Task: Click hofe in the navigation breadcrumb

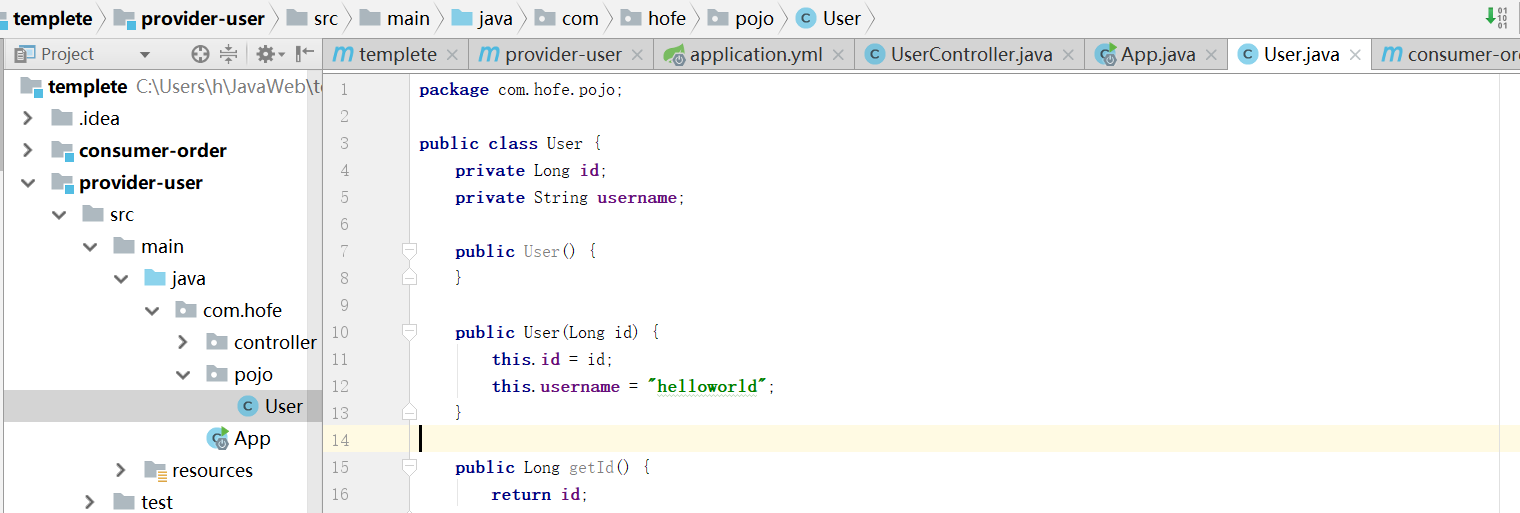Action: [x=653, y=18]
